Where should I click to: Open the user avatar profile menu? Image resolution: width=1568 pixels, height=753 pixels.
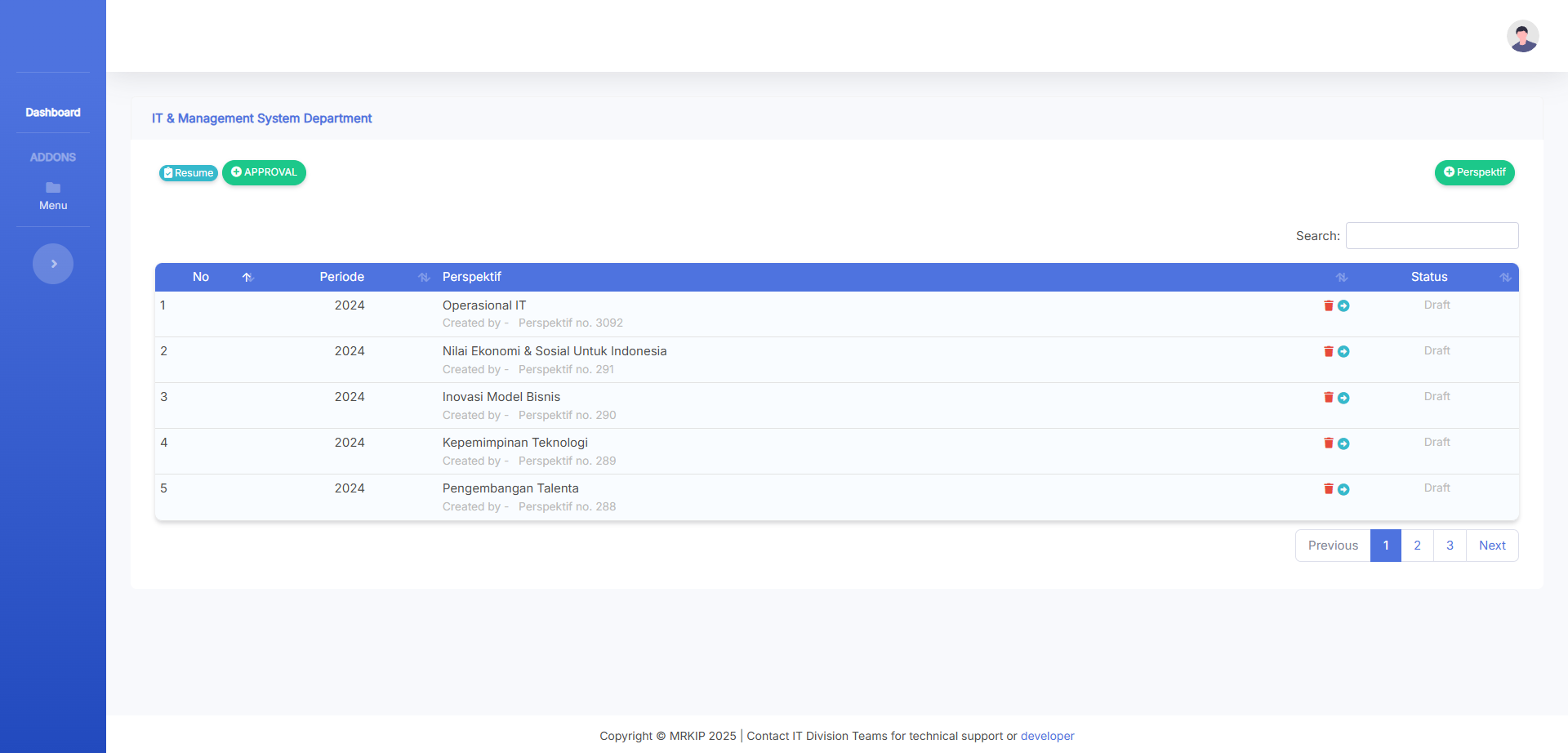coord(1522,36)
